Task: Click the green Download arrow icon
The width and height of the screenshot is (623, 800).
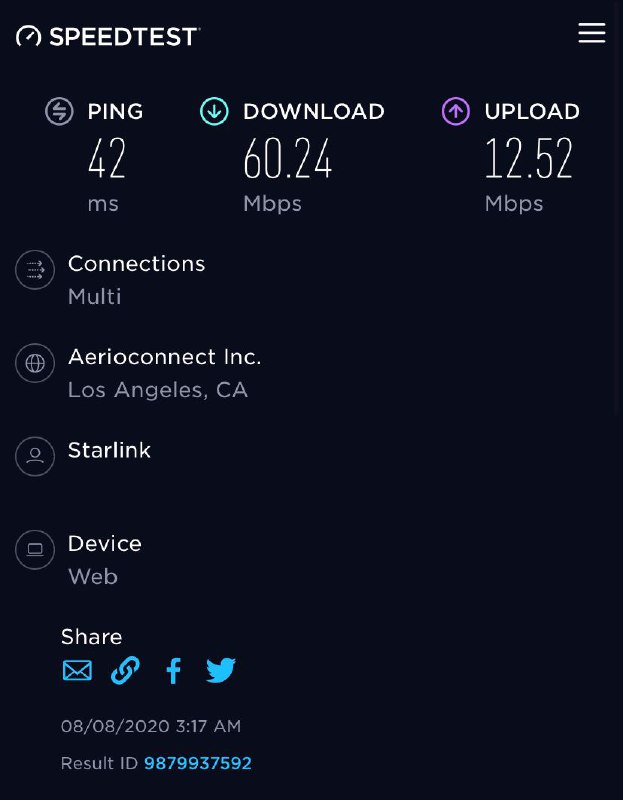Action: click(x=214, y=111)
